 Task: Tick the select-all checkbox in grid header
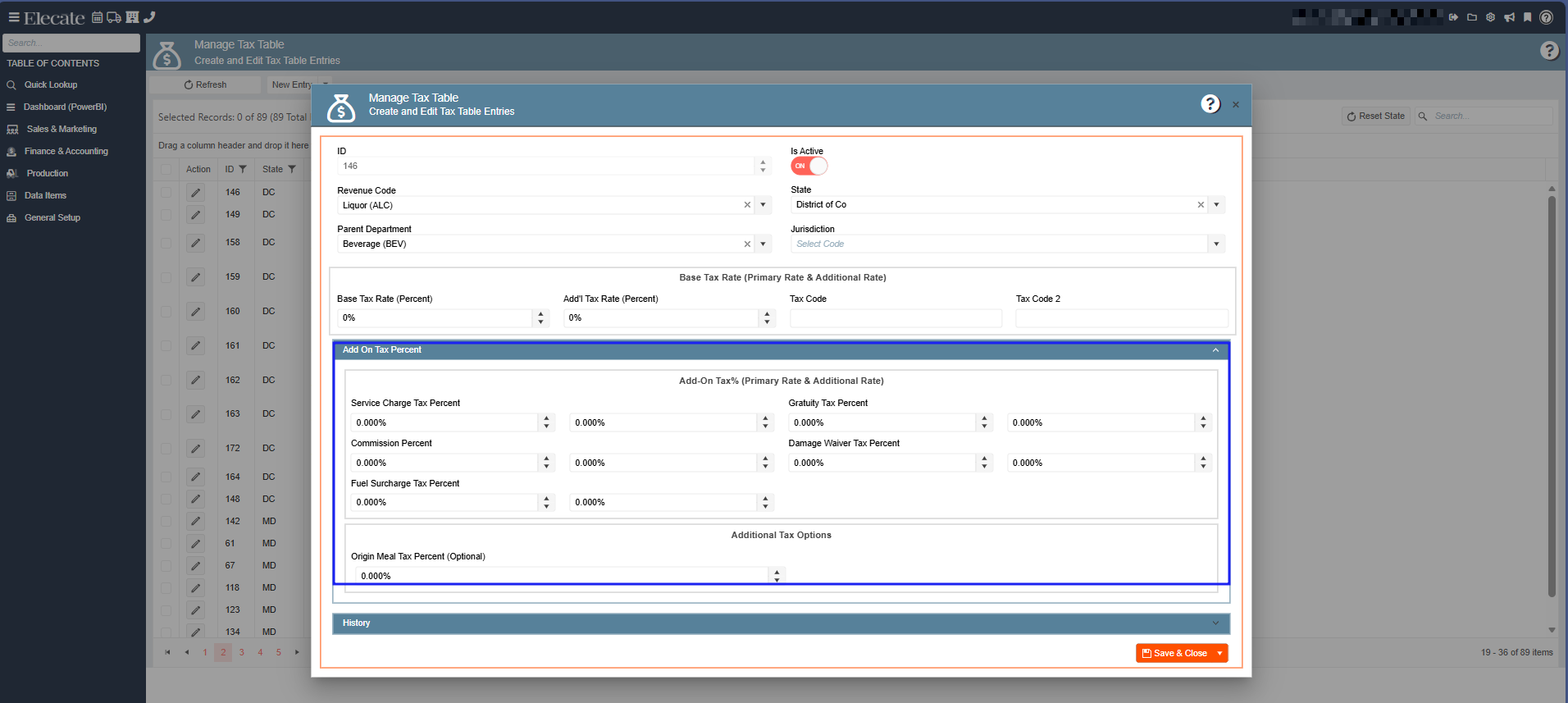click(x=166, y=169)
